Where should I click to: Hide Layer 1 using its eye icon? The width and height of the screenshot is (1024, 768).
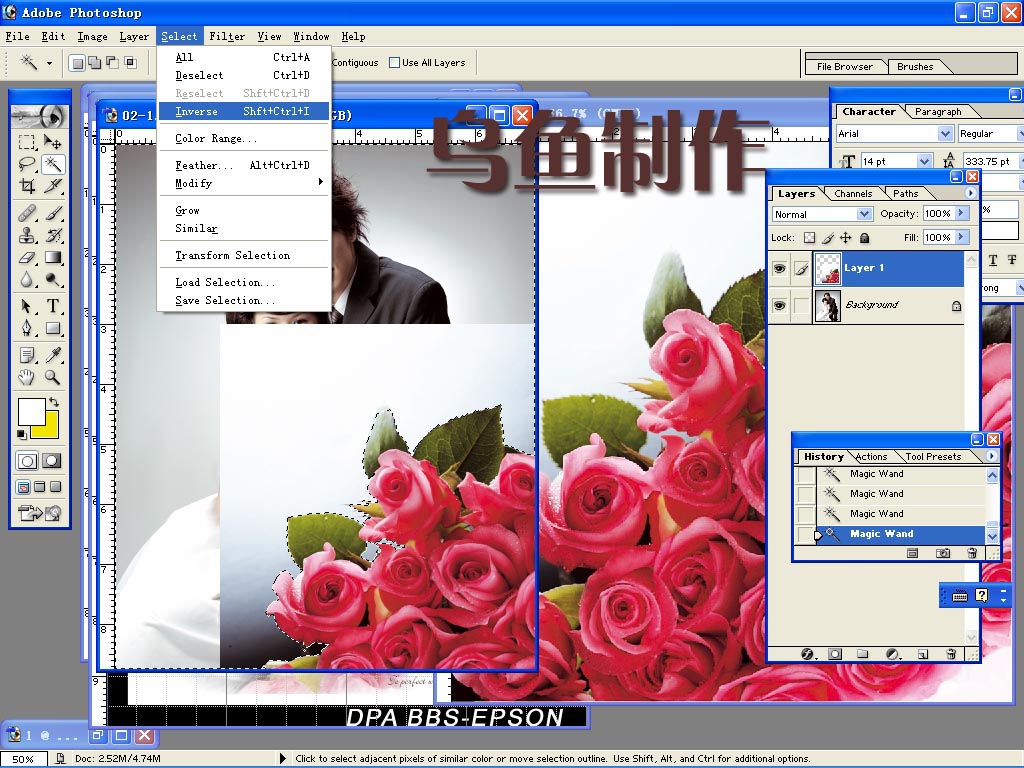[779, 268]
